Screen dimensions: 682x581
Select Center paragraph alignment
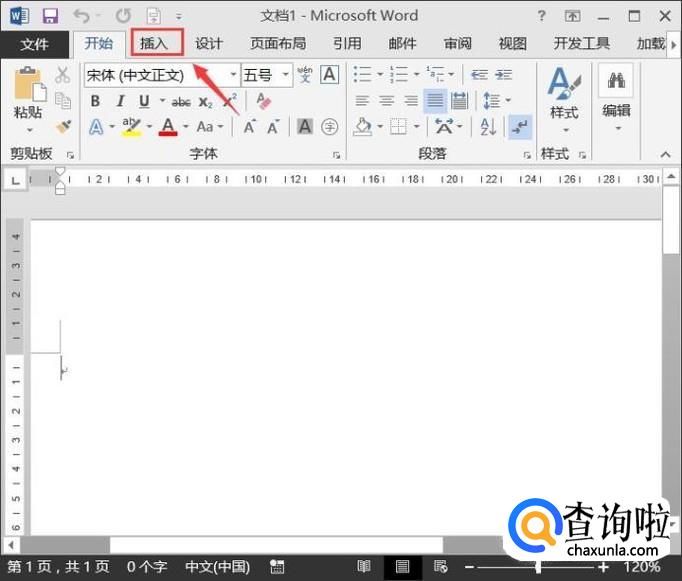386,101
